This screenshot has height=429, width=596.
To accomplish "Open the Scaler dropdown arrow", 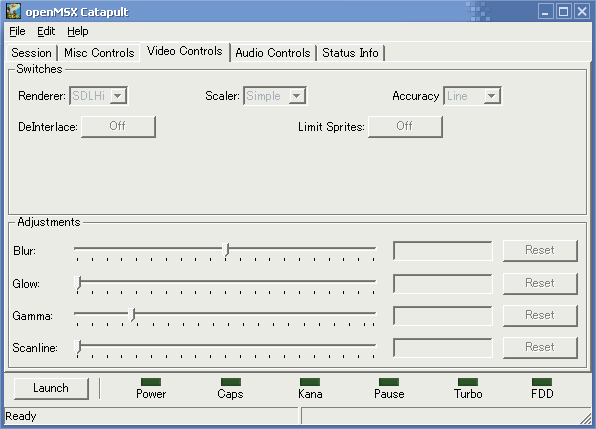I will tap(297, 96).
